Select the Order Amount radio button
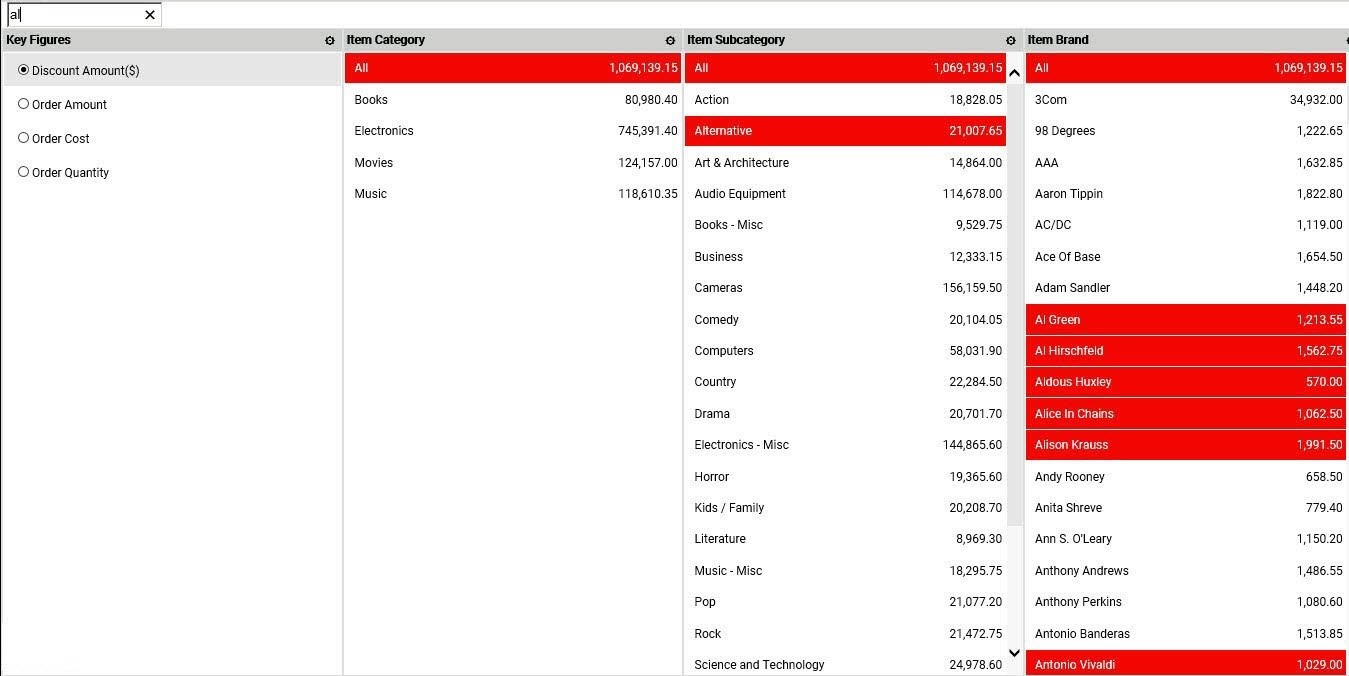1349x676 pixels. (x=24, y=104)
